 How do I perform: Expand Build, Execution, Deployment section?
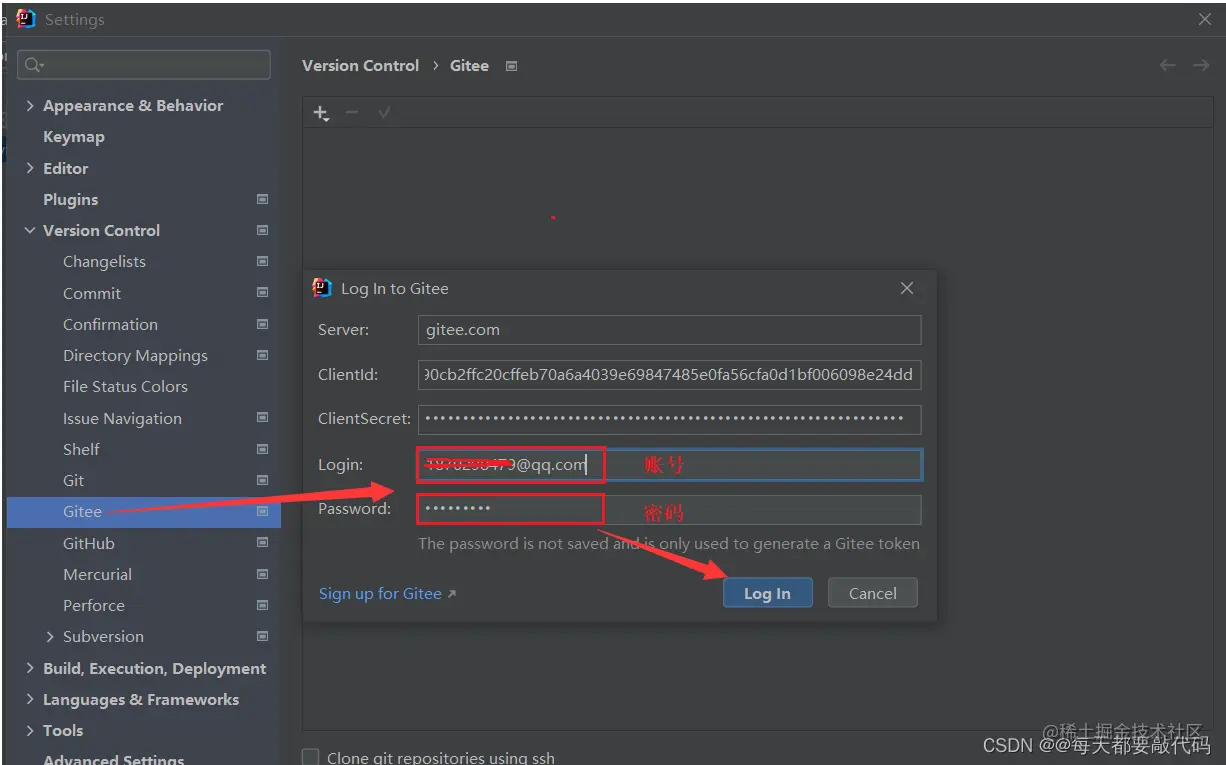(30, 668)
